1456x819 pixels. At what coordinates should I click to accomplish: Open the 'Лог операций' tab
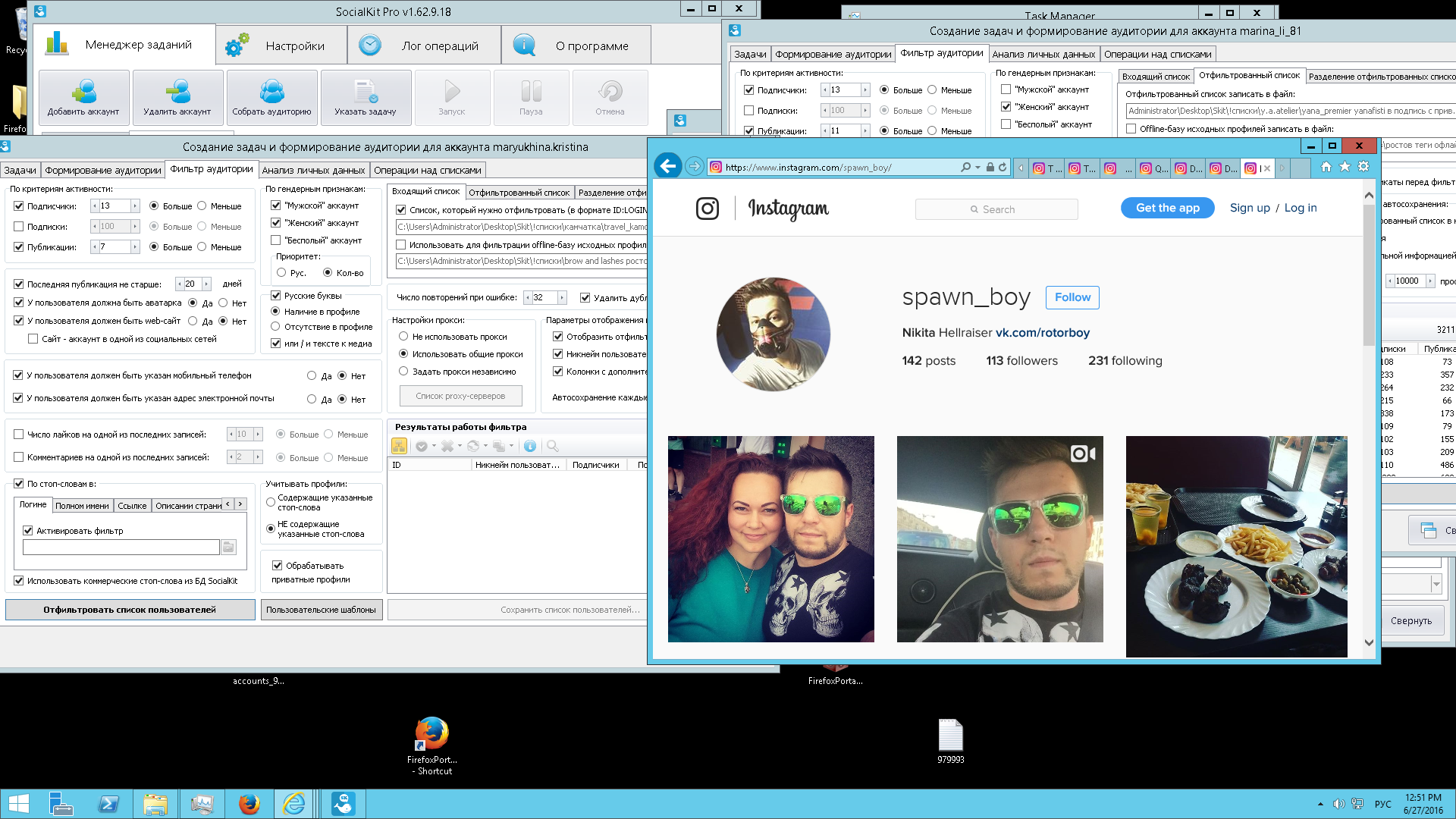pyautogui.click(x=425, y=45)
